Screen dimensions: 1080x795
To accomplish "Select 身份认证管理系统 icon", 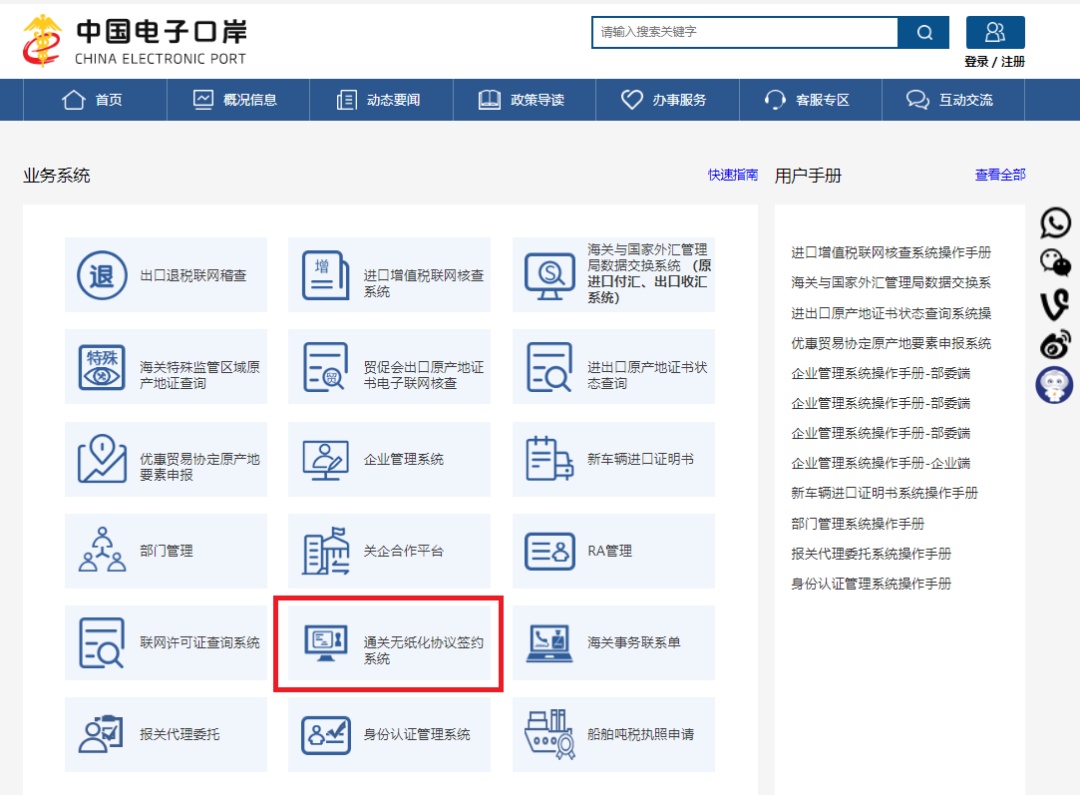I will 325,734.
